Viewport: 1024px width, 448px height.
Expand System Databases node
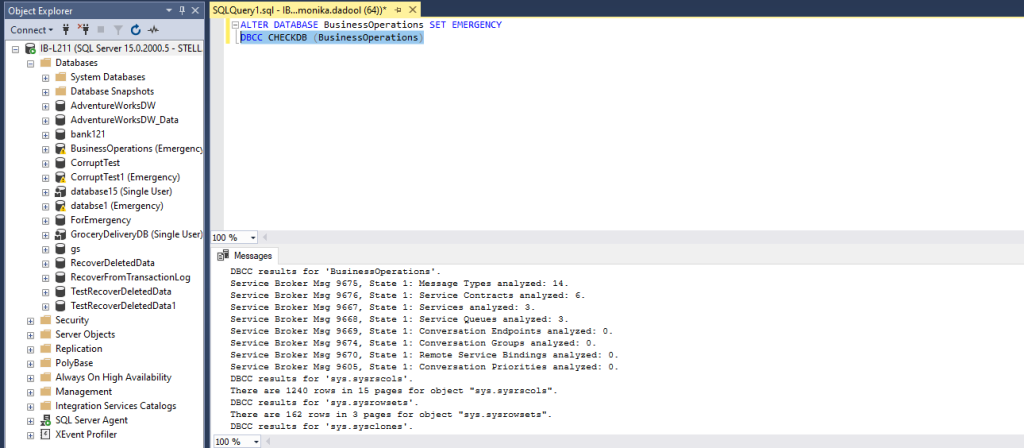pos(45,77)
